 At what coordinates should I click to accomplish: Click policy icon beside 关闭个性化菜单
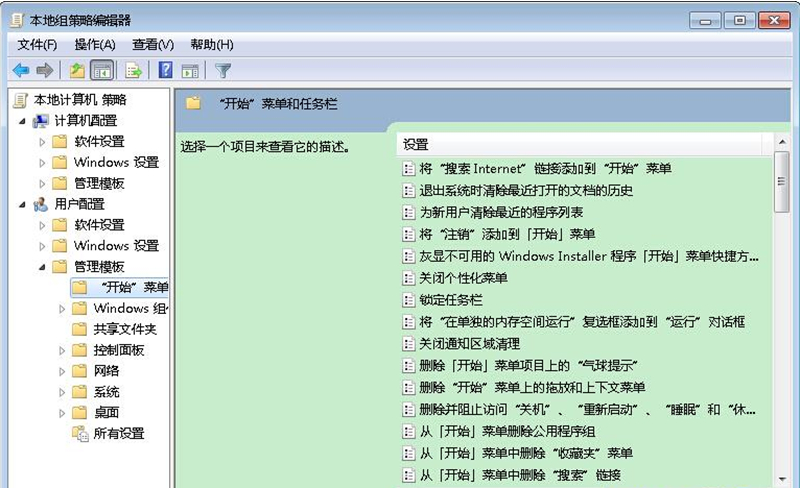coord(408,278)
